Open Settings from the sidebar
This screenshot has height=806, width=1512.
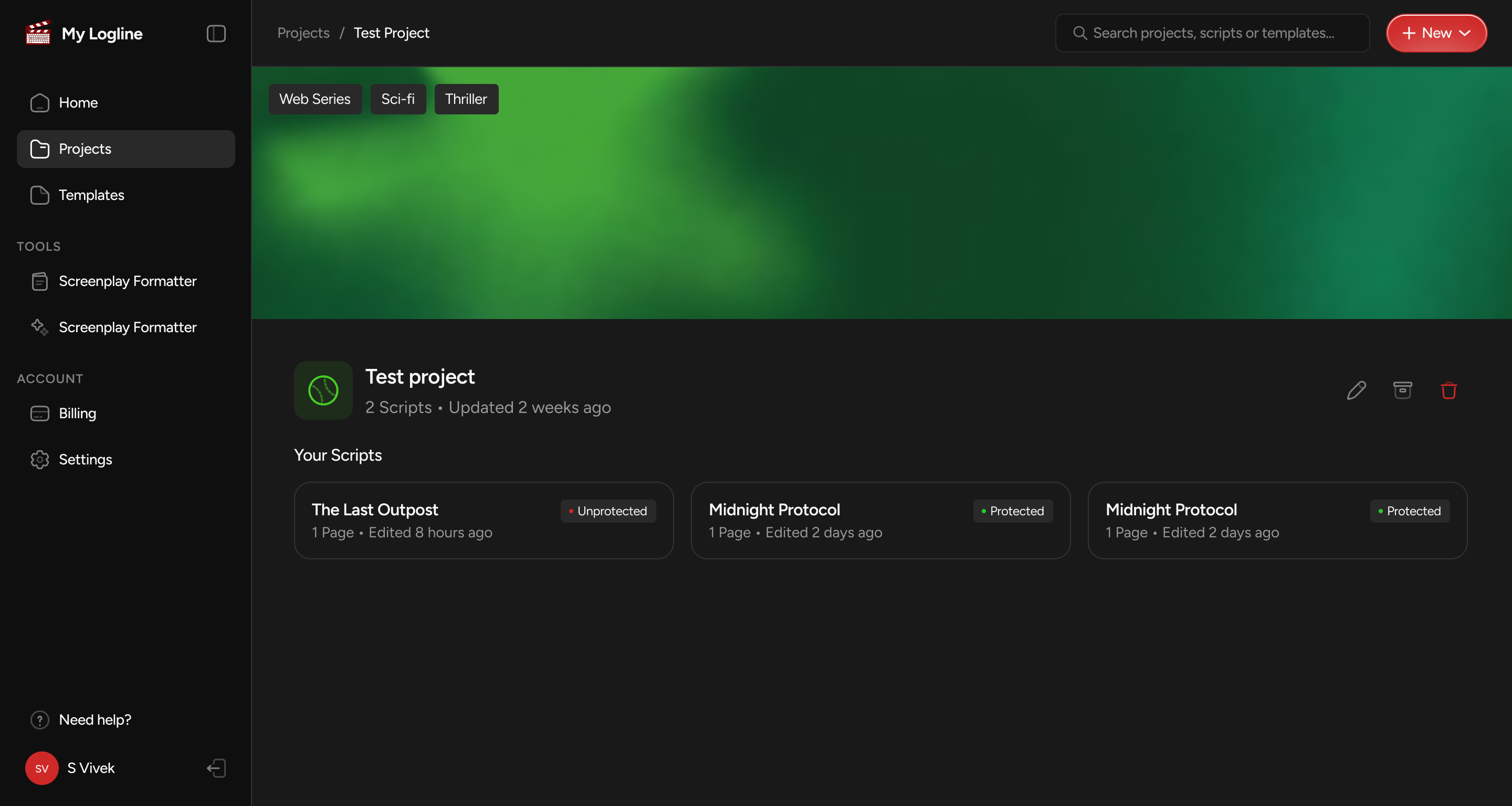click(x=125, y=459)
